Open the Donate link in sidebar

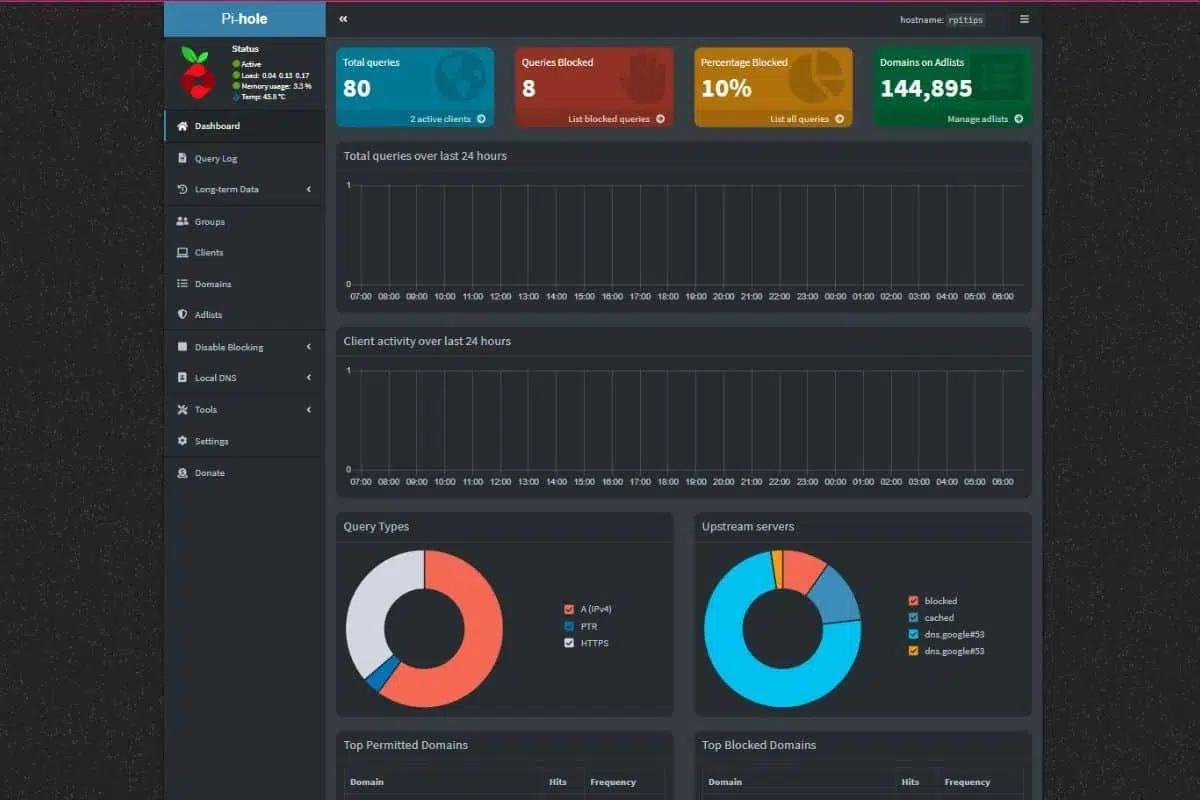click(209, 473)
